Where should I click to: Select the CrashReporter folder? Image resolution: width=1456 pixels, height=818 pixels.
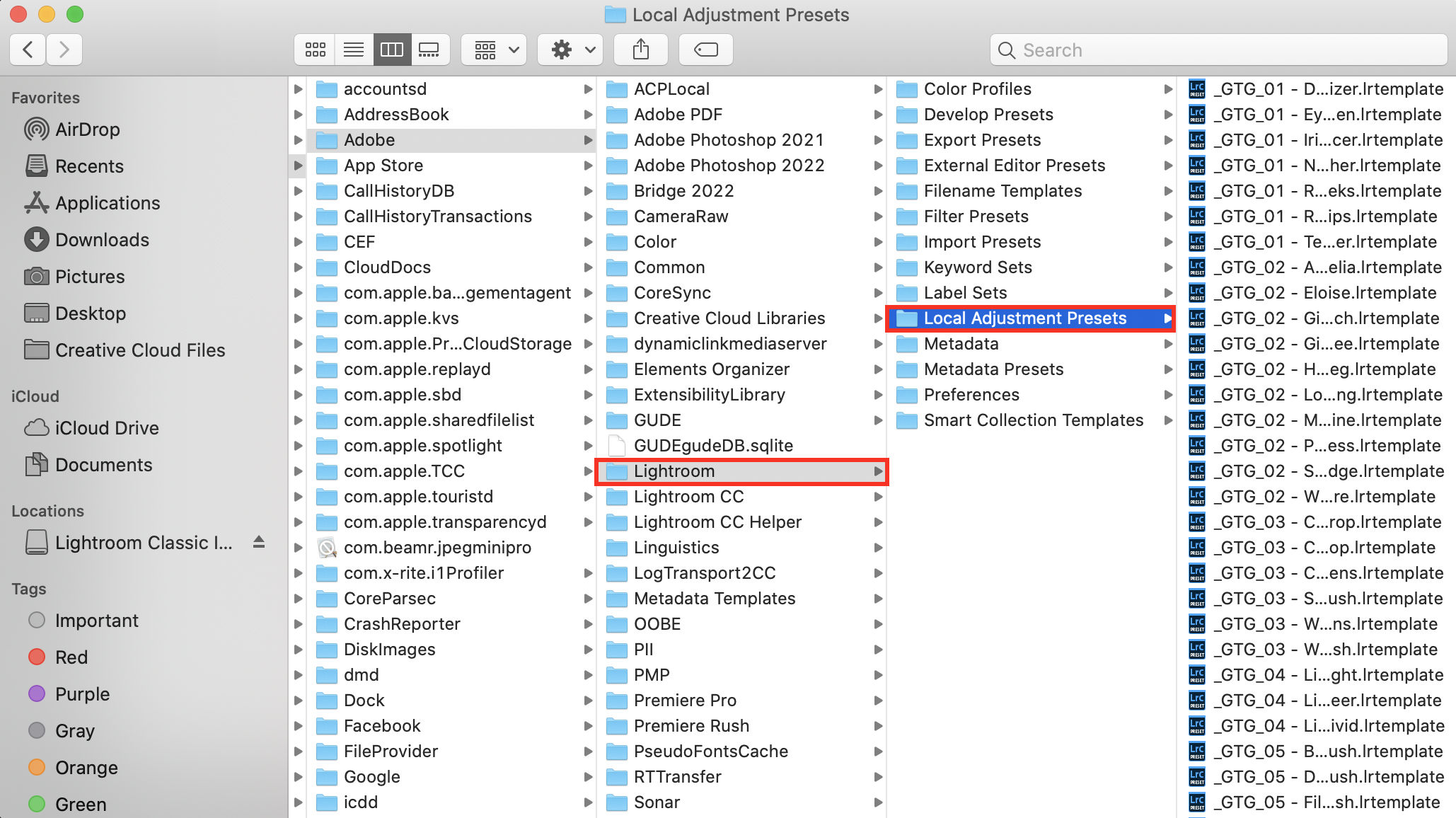(451, 624)
